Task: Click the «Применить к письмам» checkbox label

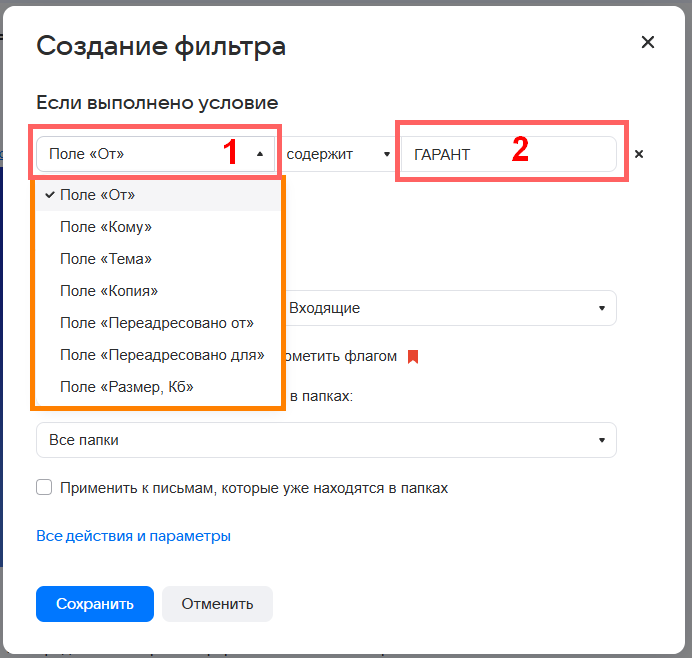Action: [254, 488]
